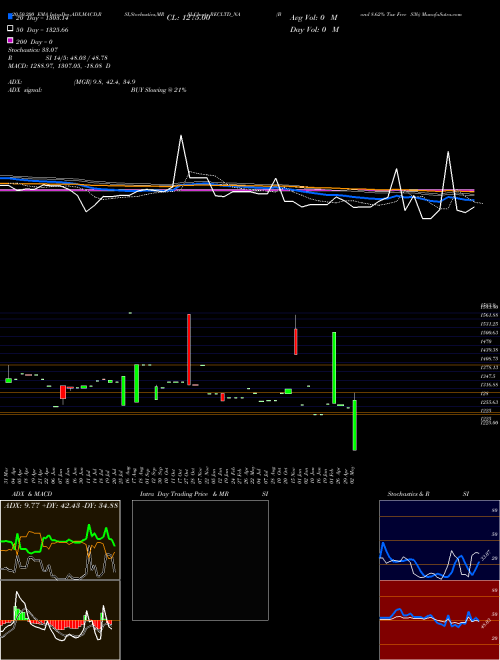The image size is (500, 660).
Task: Click the 'ADX & MACD' panel title
Action: (32, 494)
